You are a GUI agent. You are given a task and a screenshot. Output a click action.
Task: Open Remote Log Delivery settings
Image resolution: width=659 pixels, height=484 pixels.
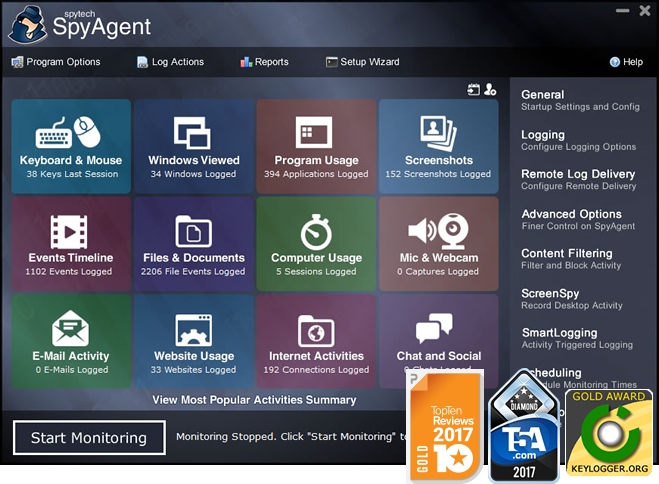pyautogui.click(x=579, y=179)
